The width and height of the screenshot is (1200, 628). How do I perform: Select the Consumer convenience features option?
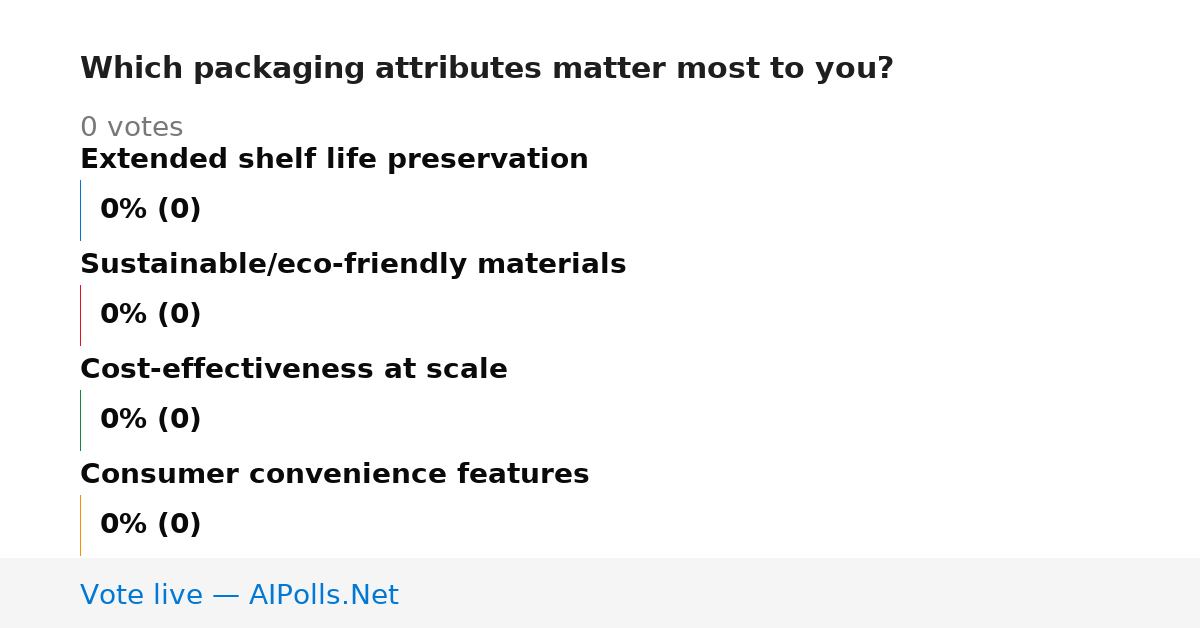click(x=334, y=475)
